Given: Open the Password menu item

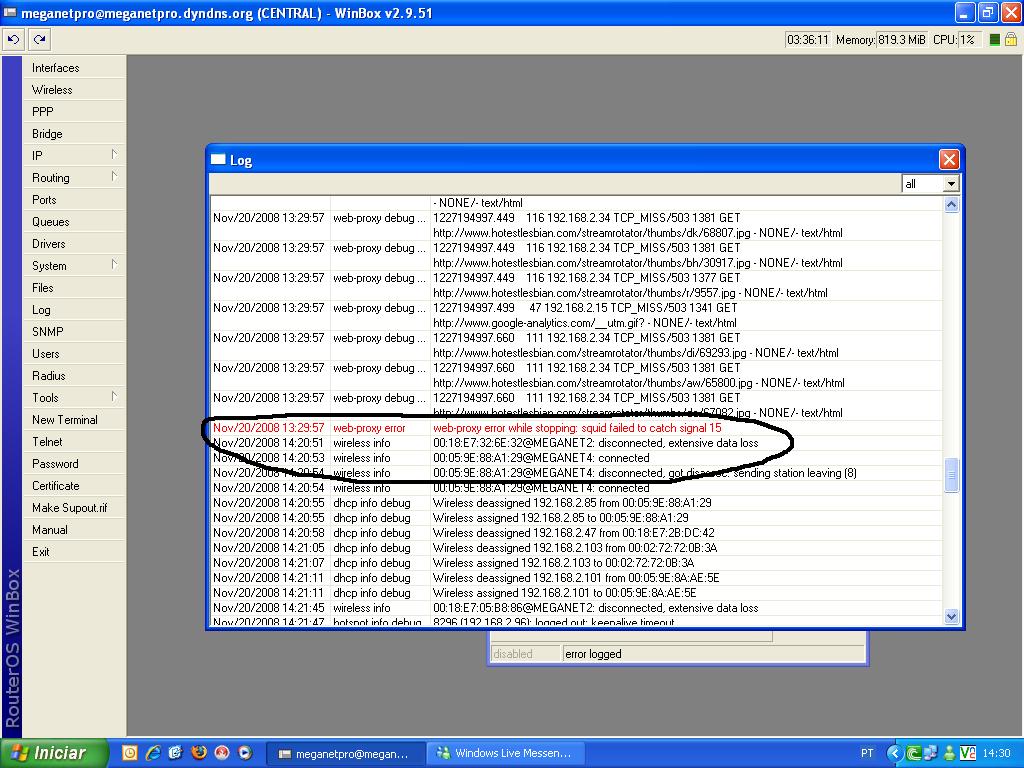Looking at the screenshot, I should pyautogui.click(x=74, y=464).
